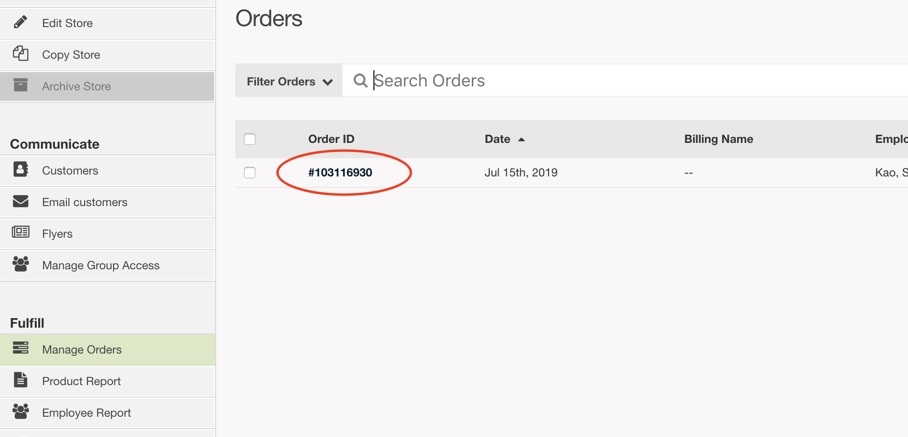Tick the select-all orders checkbox in header
The width and height of the screenshot is (908, 437).
250,139
